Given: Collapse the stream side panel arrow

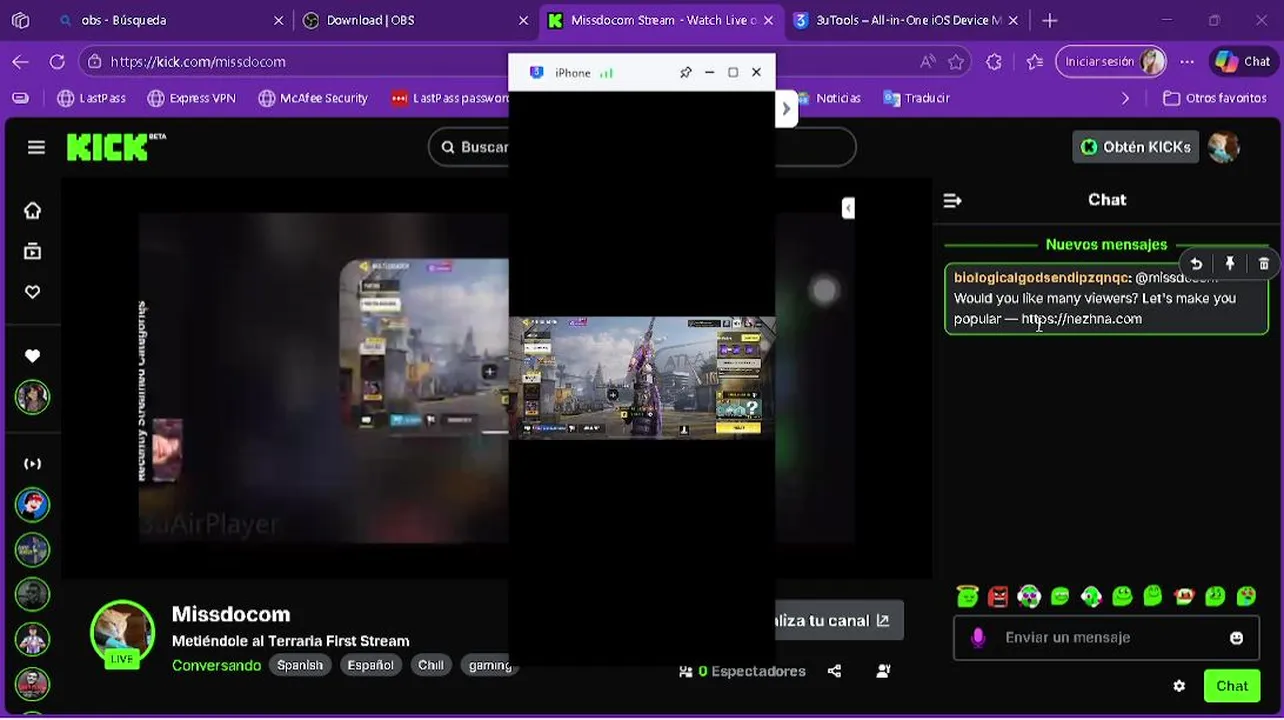Looking at the screenshot, I should (848, 208).
